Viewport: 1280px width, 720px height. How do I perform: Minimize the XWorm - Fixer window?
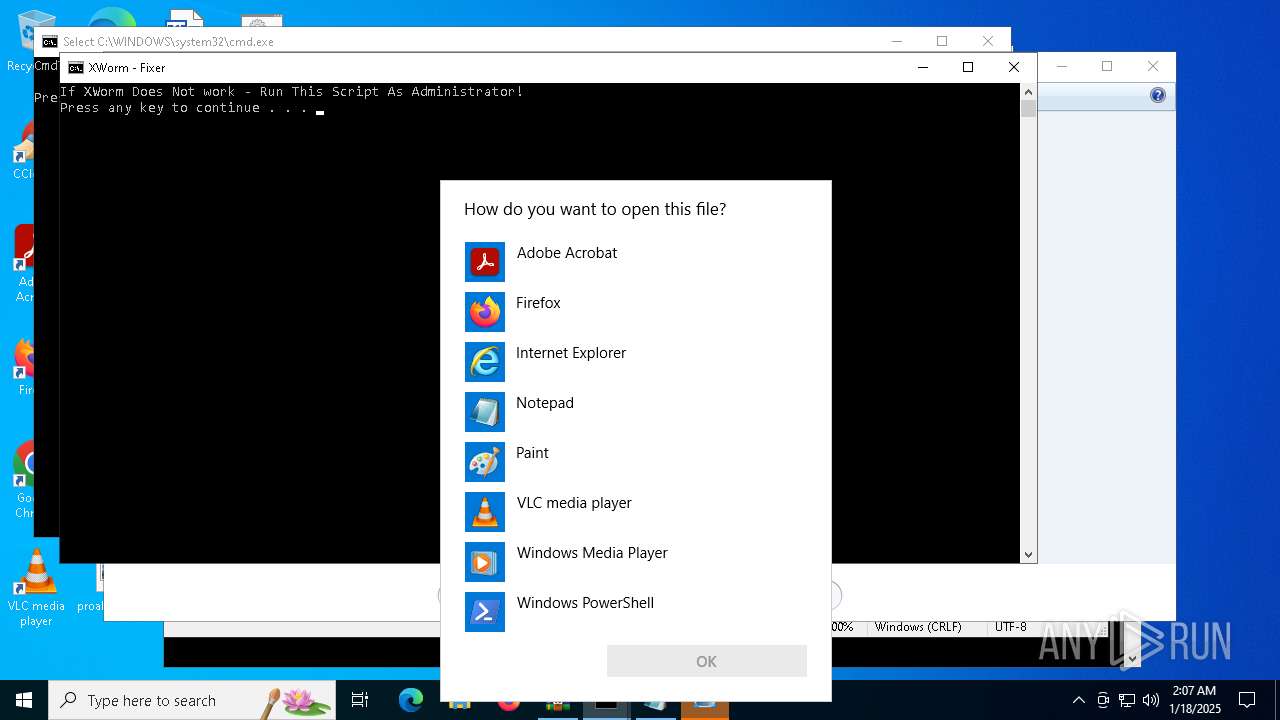(x=922, y=67)
